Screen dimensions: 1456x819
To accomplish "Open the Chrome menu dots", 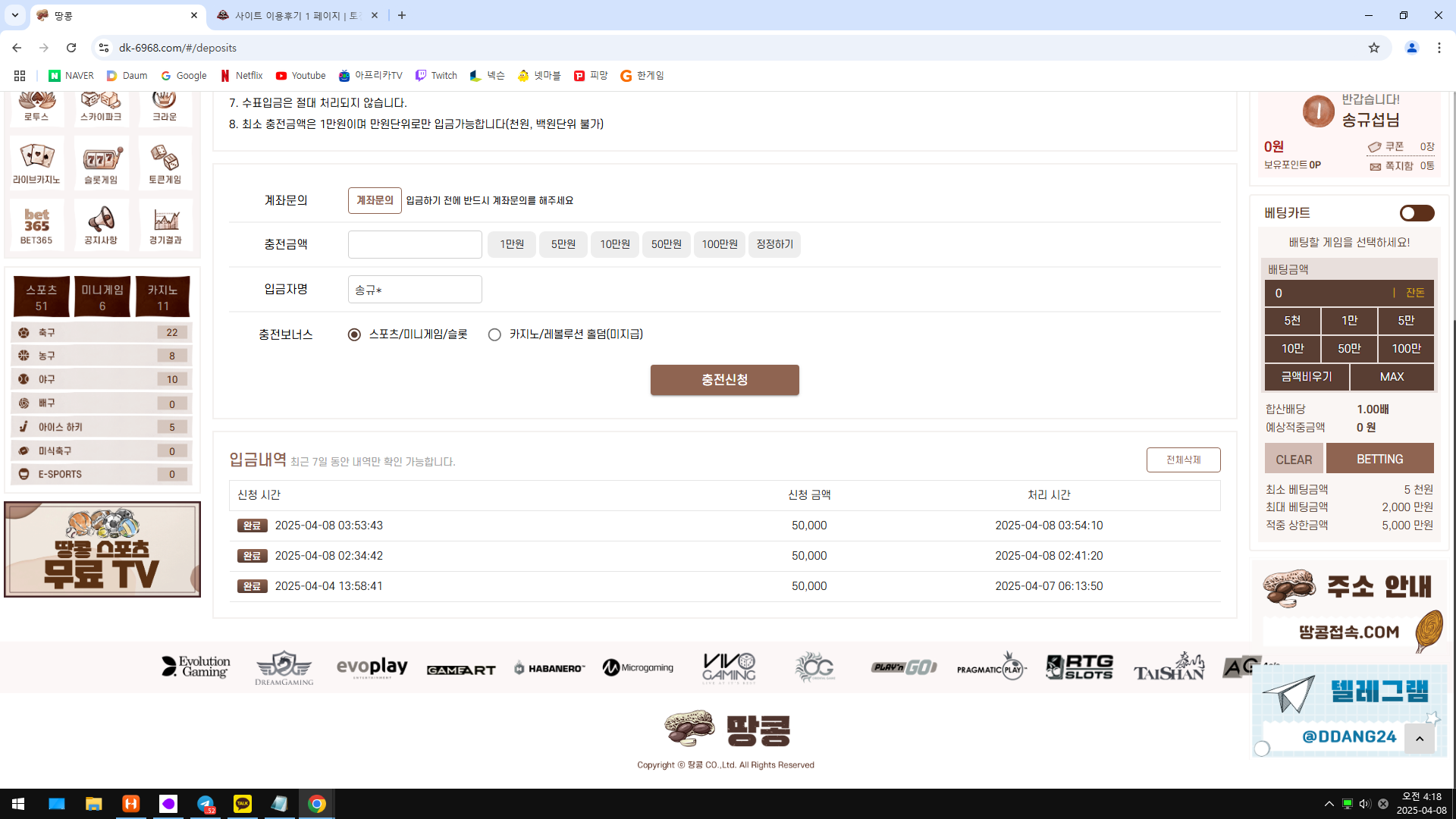I will pos(1439,48).
